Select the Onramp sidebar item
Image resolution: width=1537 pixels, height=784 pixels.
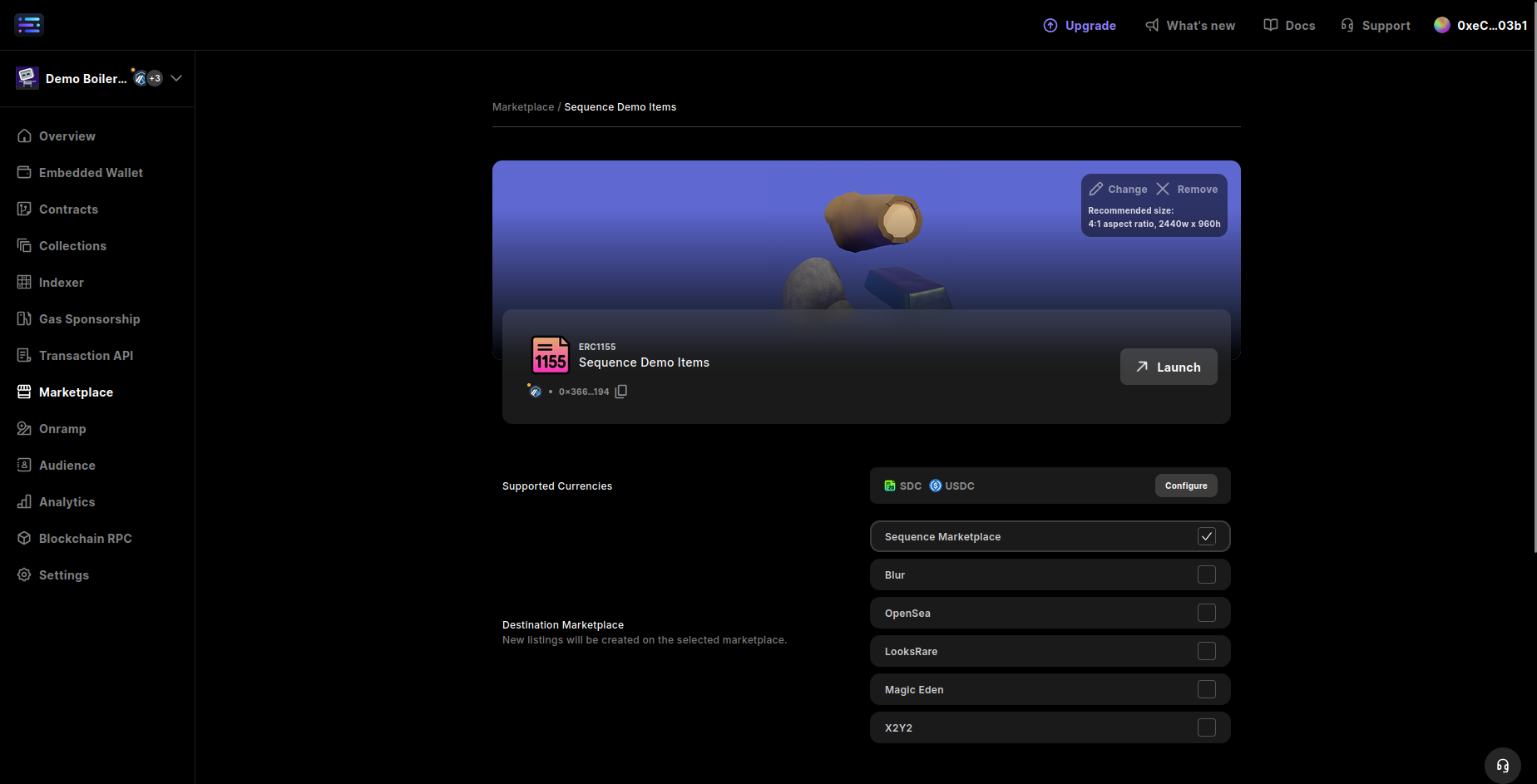coord(62,428)
